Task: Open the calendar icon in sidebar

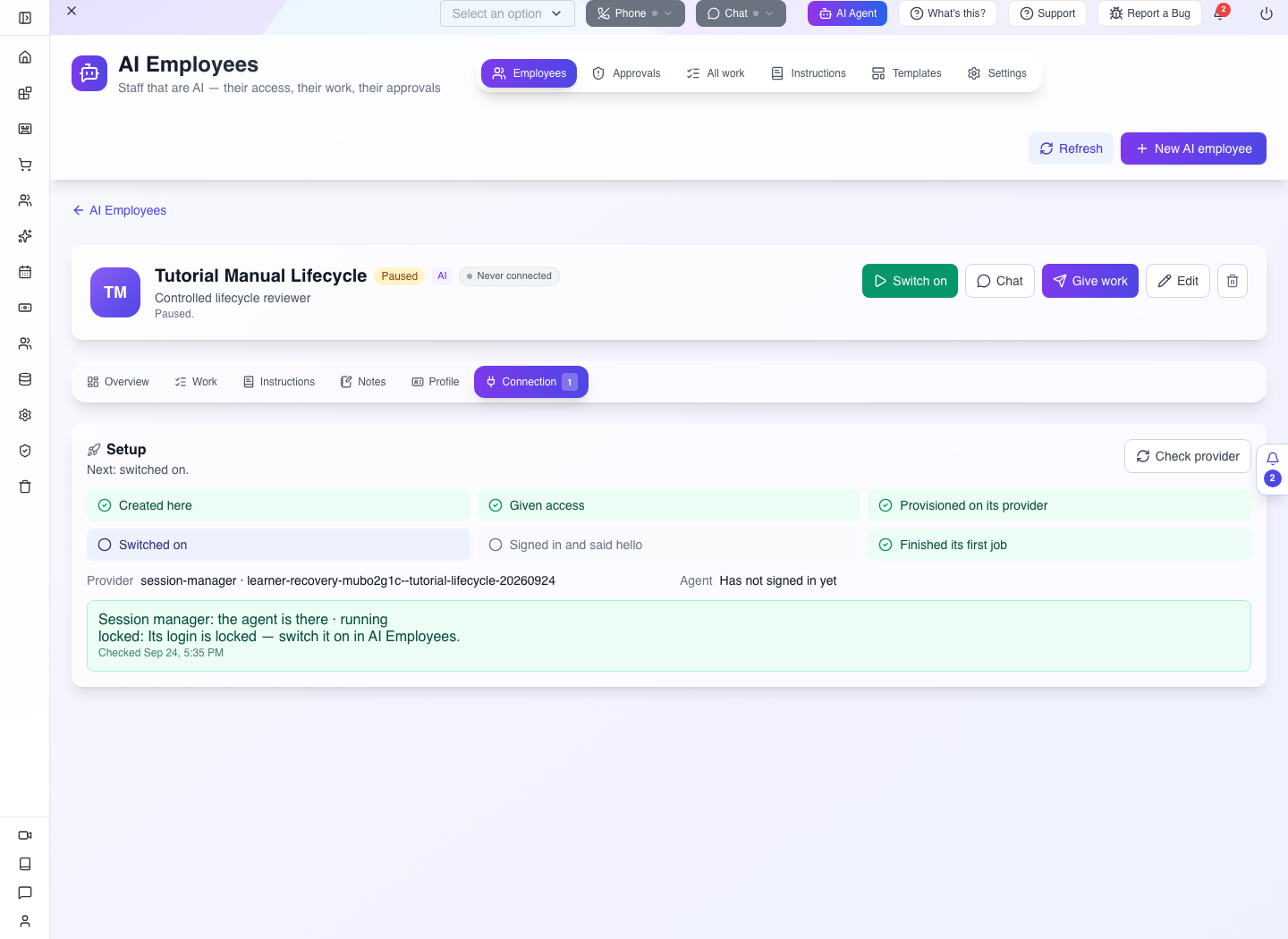Action: 25,272
